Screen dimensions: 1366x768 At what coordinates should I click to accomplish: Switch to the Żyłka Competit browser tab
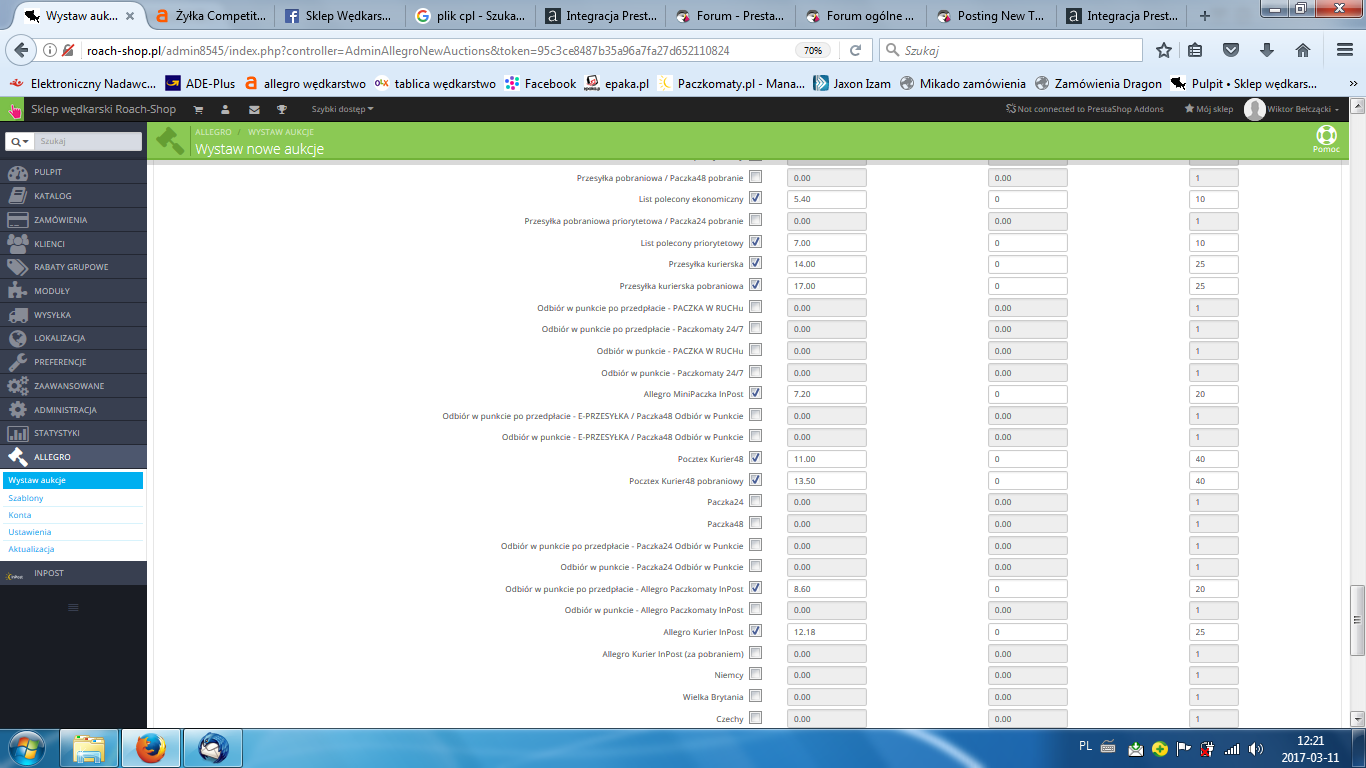tap(211, 16)
